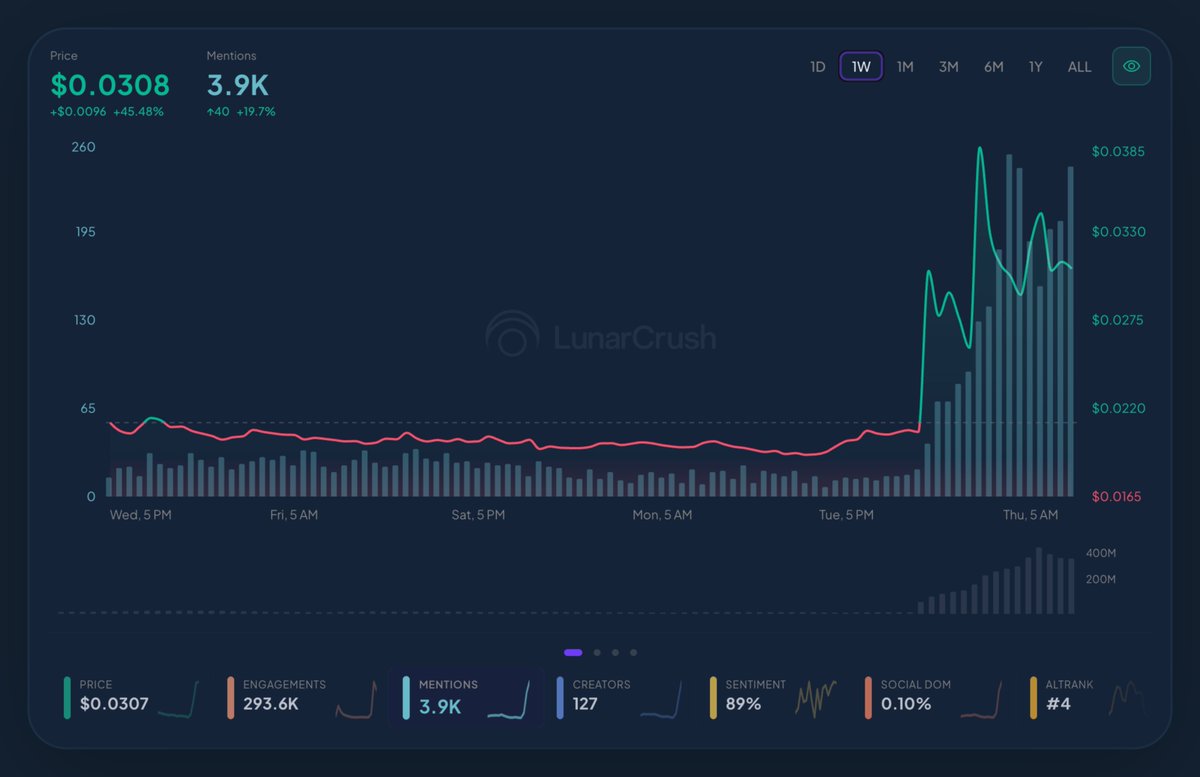Select the Engagements metric card
This screenshot has width=1200, height=777.
pos(300,696)
